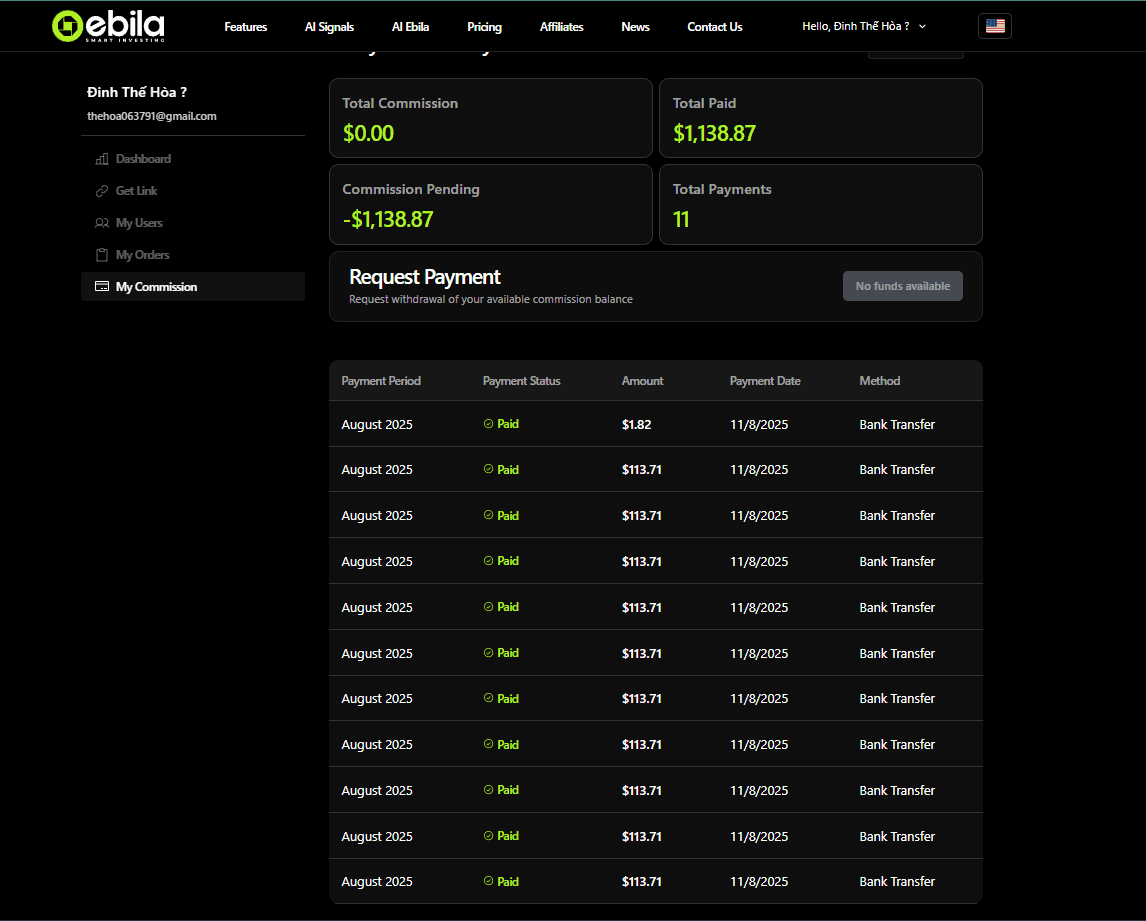Click the Ebila logo in the header
This screenshot has height=921, width=1146.
tap(108, 26)
